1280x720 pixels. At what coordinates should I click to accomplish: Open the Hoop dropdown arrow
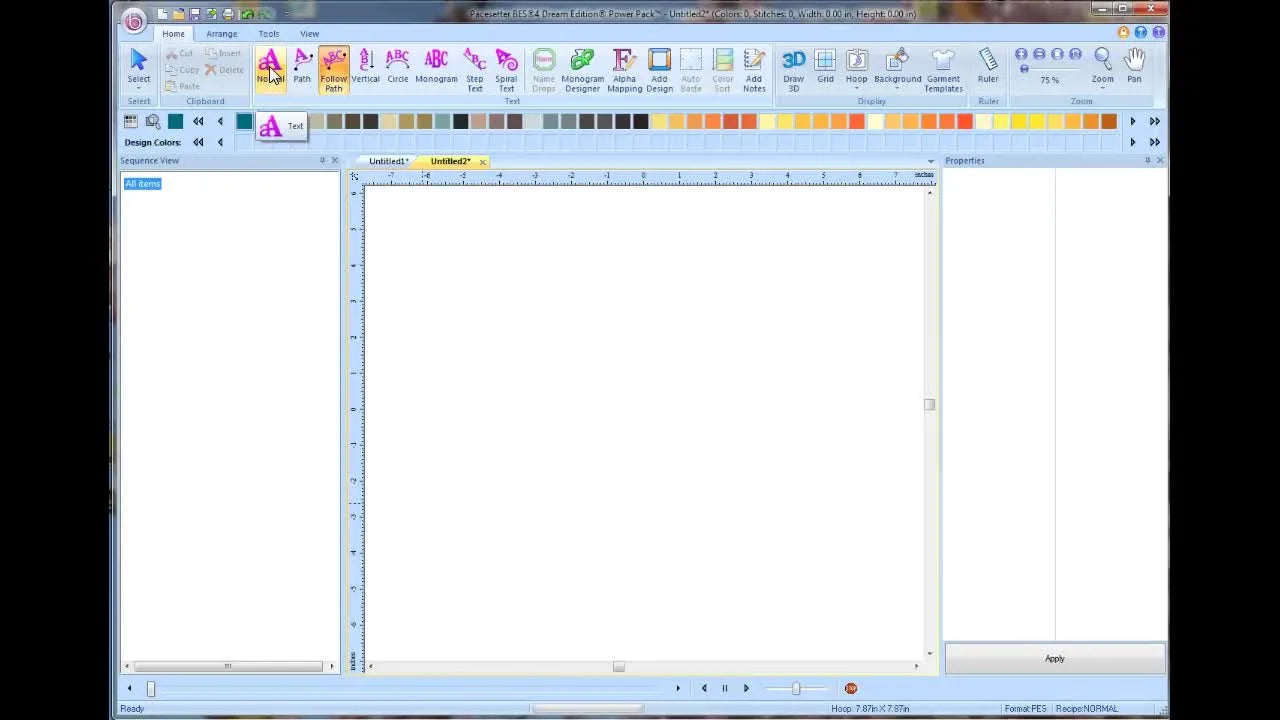[x=856, y=88]
